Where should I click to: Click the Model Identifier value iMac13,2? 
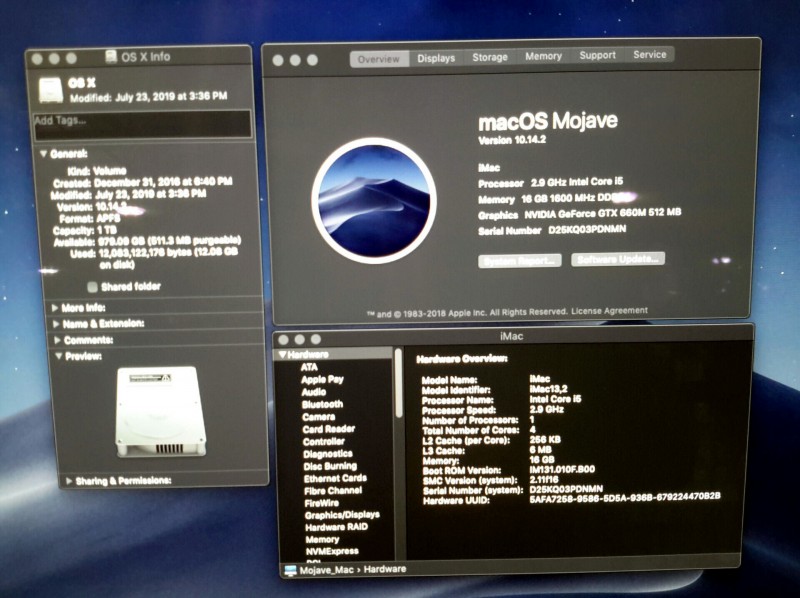pos(548,389)
